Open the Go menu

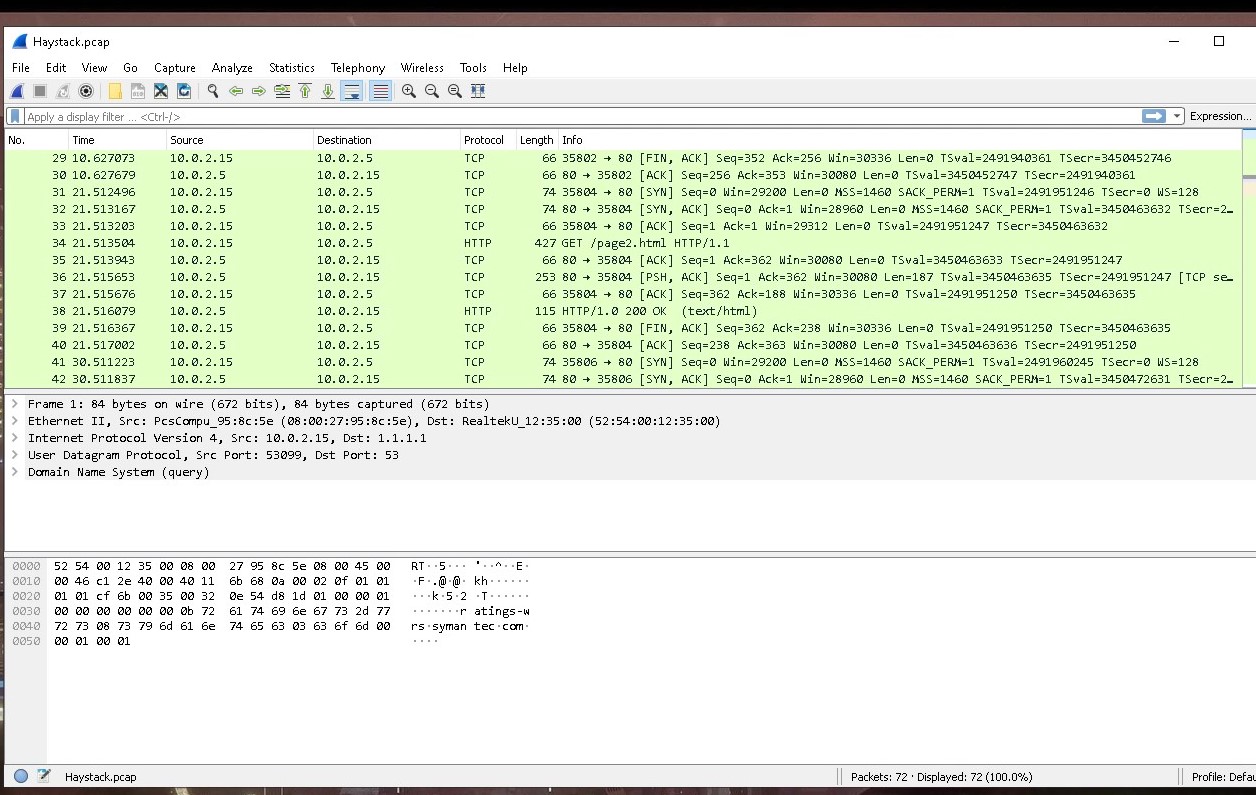pos(130,68)
